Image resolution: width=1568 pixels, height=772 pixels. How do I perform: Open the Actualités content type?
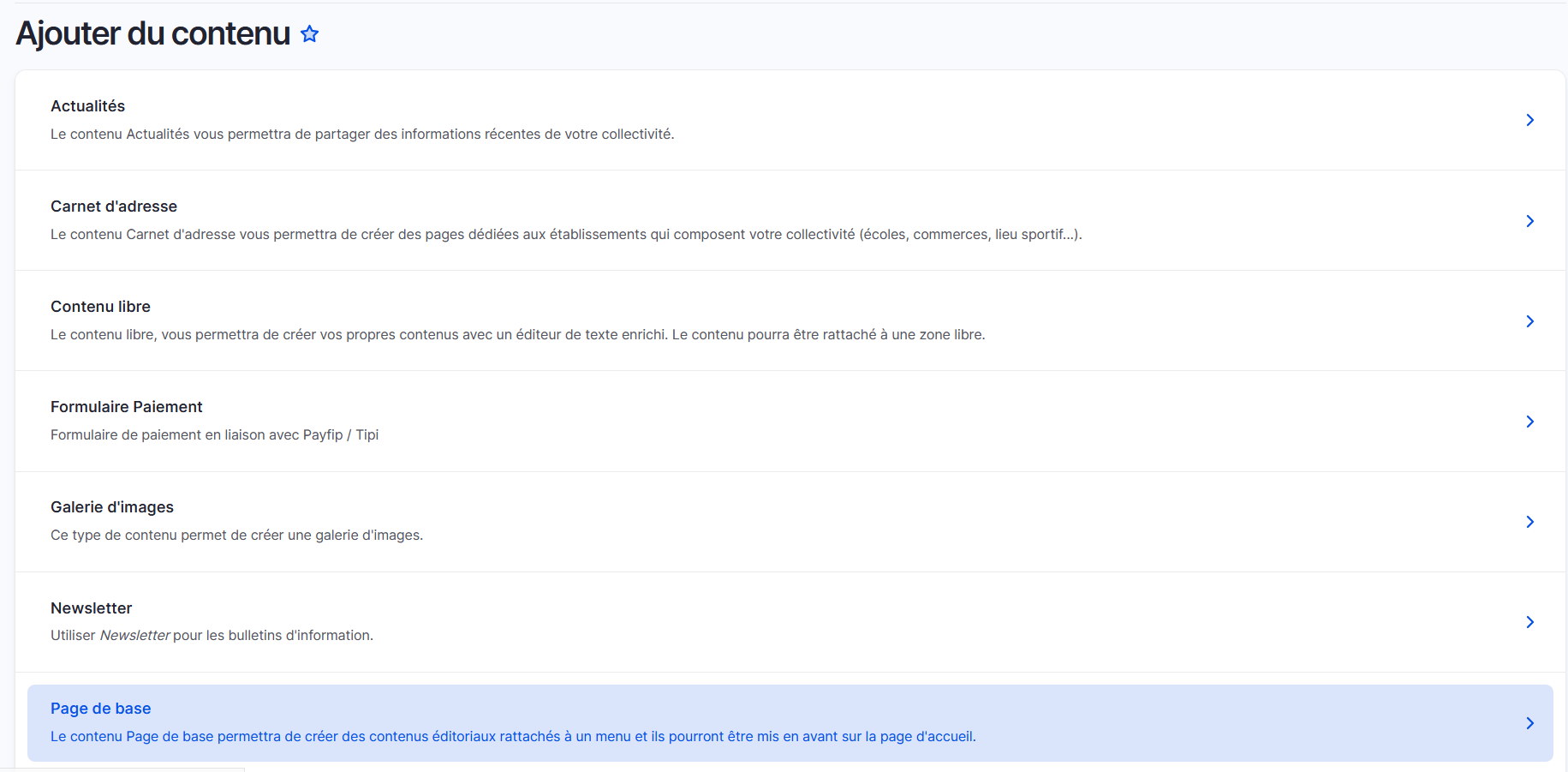(87, 106)
